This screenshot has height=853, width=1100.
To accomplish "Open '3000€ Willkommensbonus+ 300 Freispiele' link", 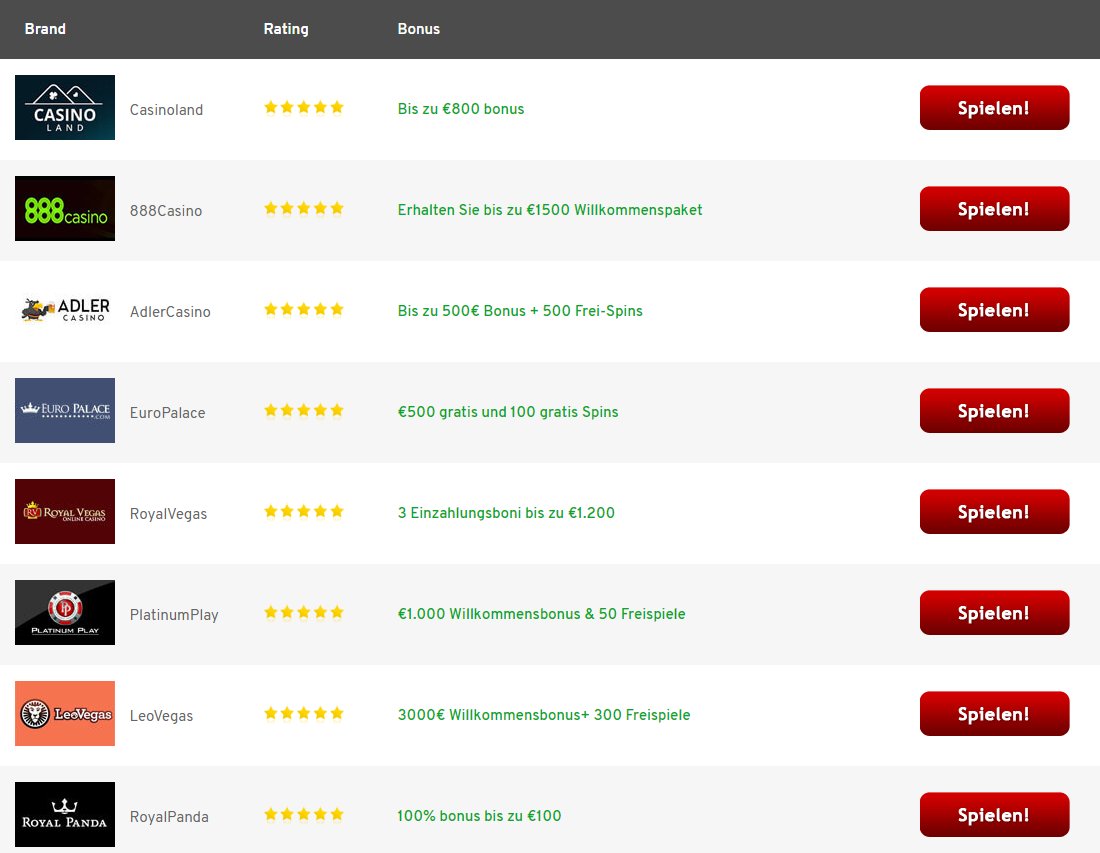I will pyautogui.click(x=544, y=715).
